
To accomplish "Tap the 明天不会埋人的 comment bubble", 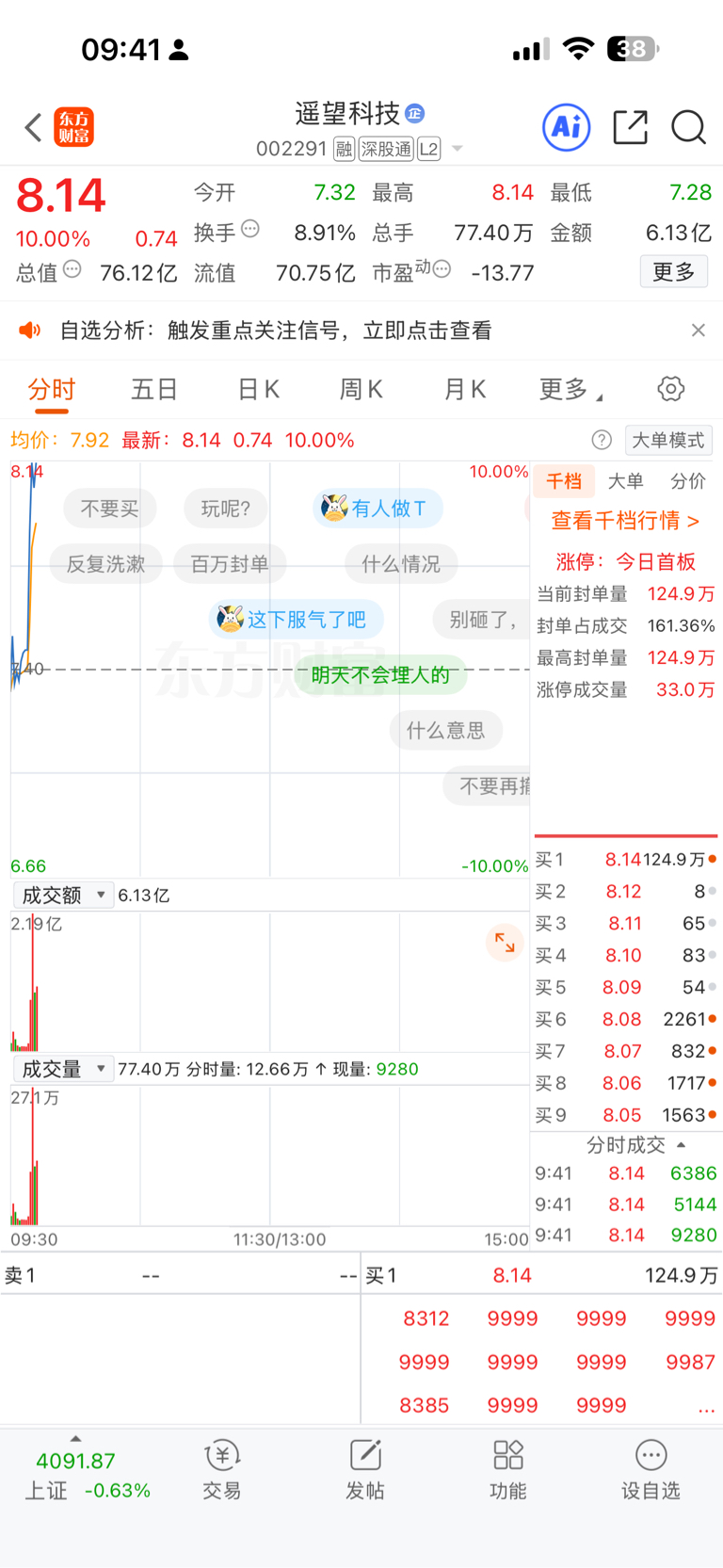I will (x=380, y=674).
